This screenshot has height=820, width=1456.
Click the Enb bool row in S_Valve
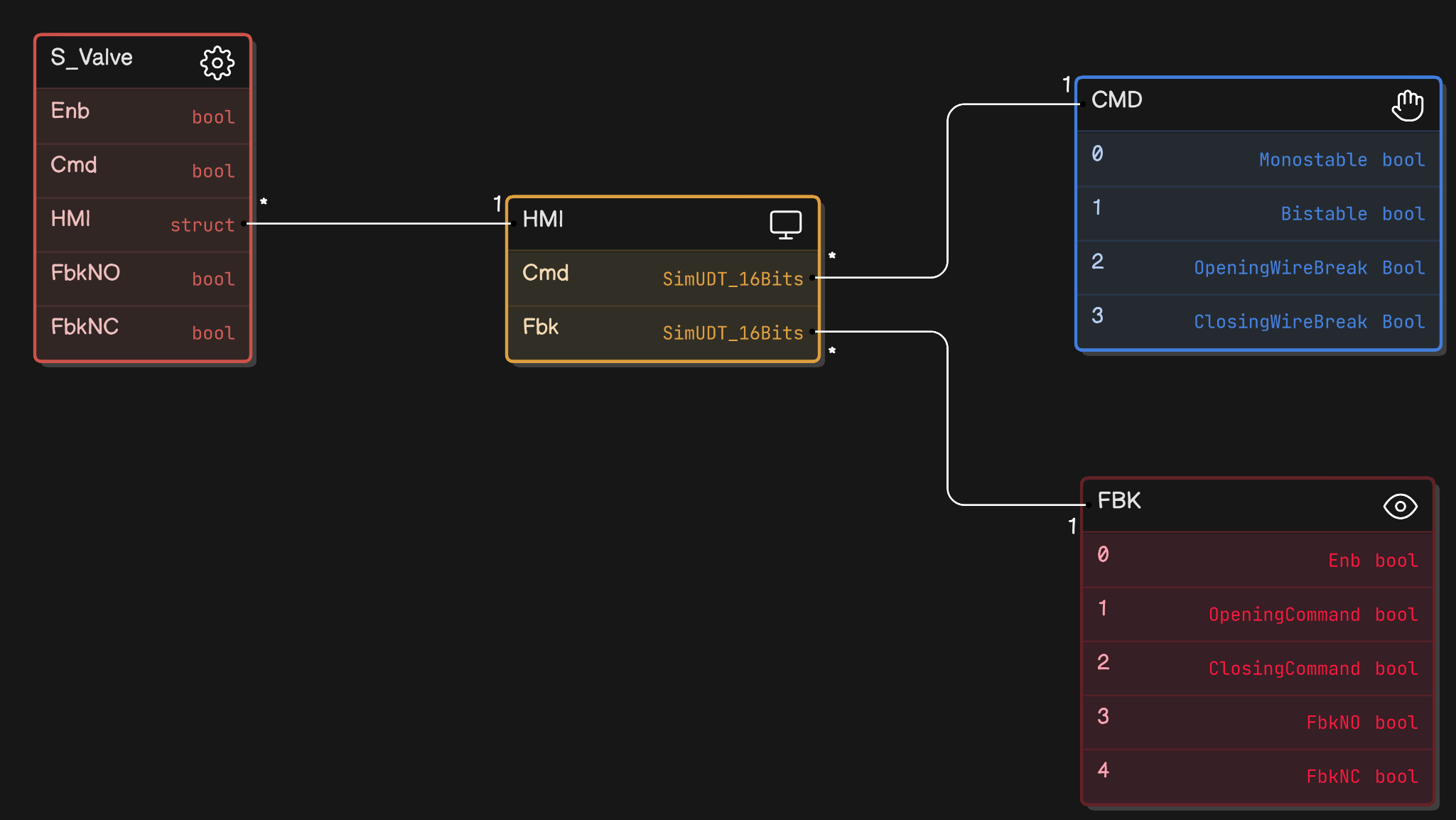click(x=143, y=116)
